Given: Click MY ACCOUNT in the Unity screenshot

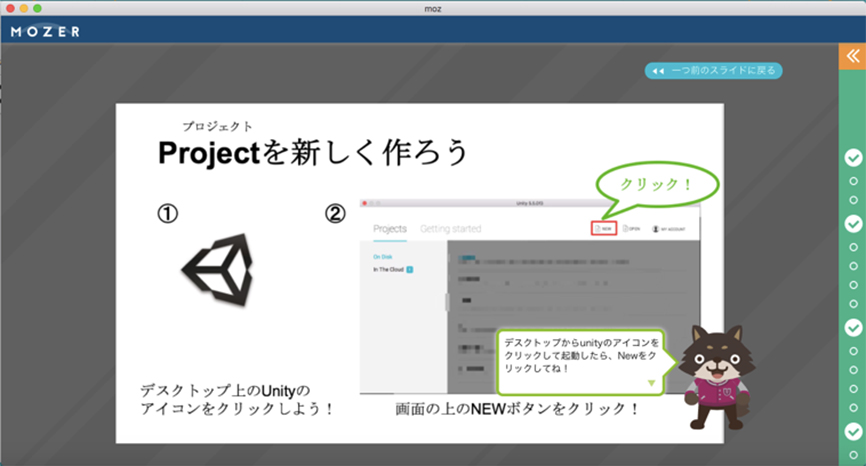Looking at the screenshot, I should point(668,229).
